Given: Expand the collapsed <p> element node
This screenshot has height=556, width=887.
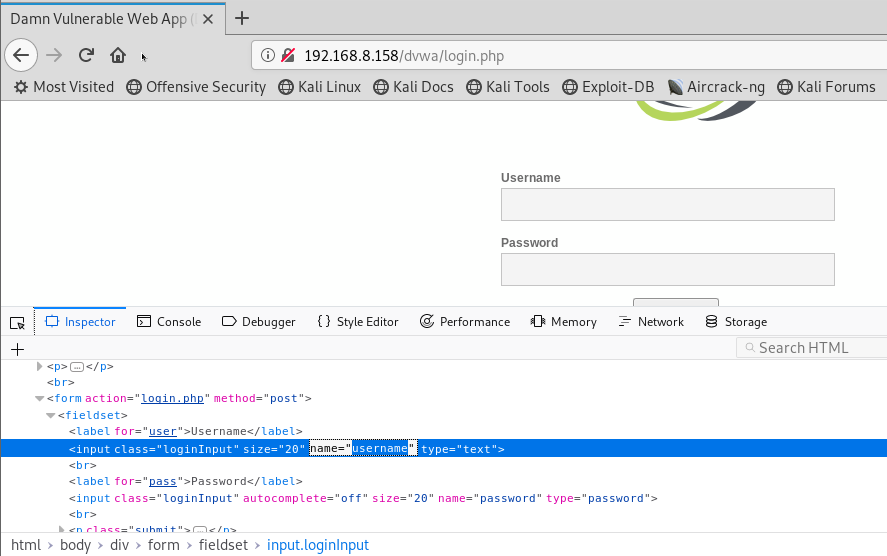Looking at the screenshot, I should (39, 367).
